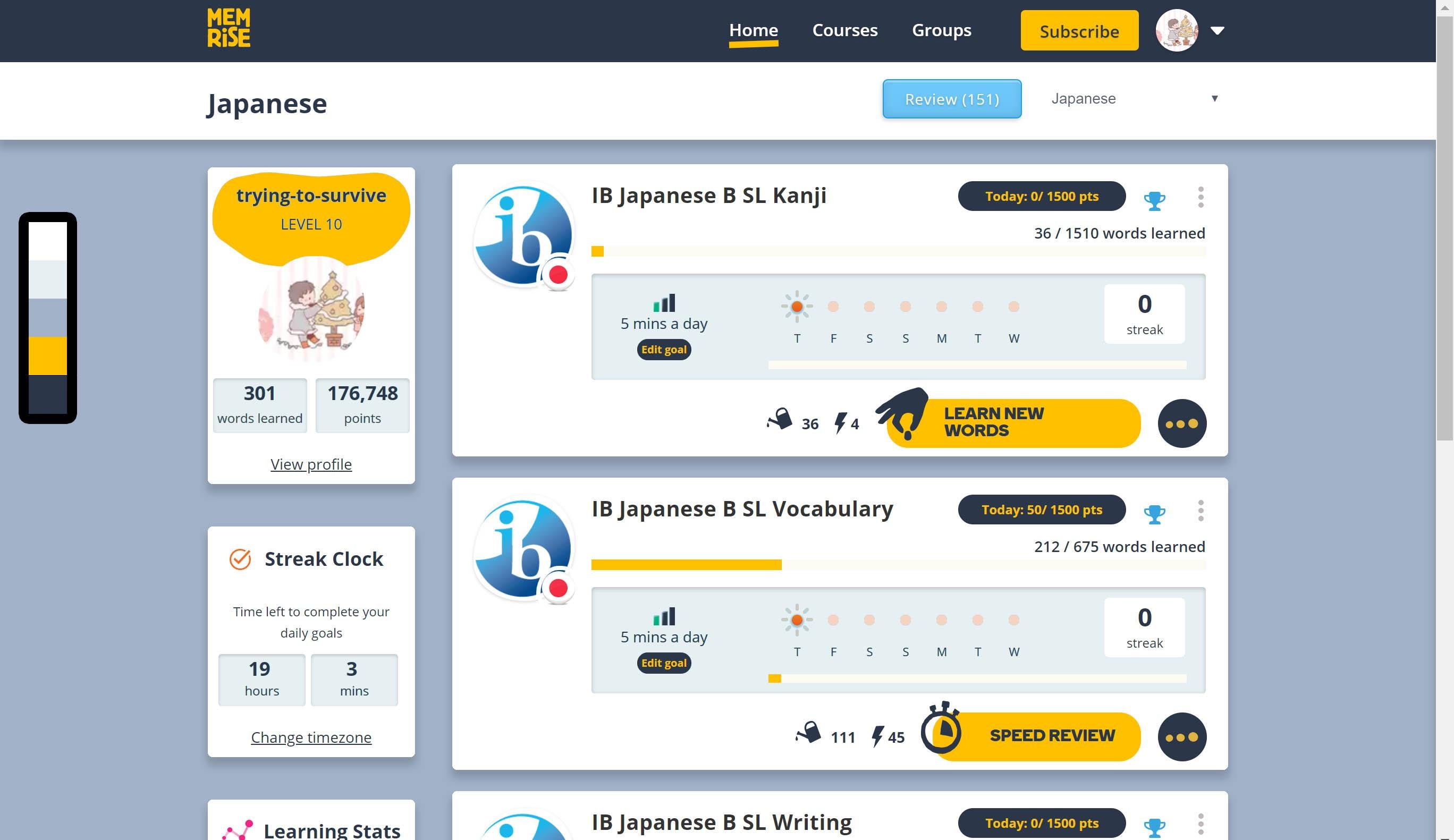The height and width of the screenshot is (840, 1454).
Task: Click Today 0/1500 pts Kanji badge
Action: point(1042,196)
